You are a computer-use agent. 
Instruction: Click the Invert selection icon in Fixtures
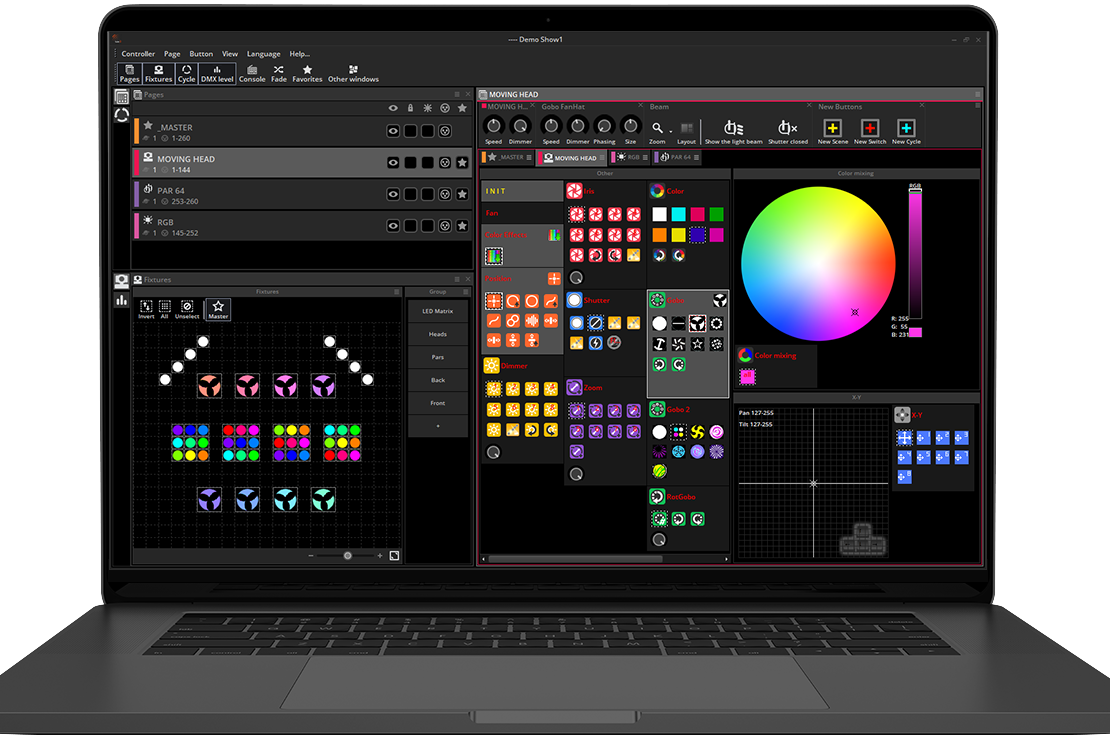point(146,309)
